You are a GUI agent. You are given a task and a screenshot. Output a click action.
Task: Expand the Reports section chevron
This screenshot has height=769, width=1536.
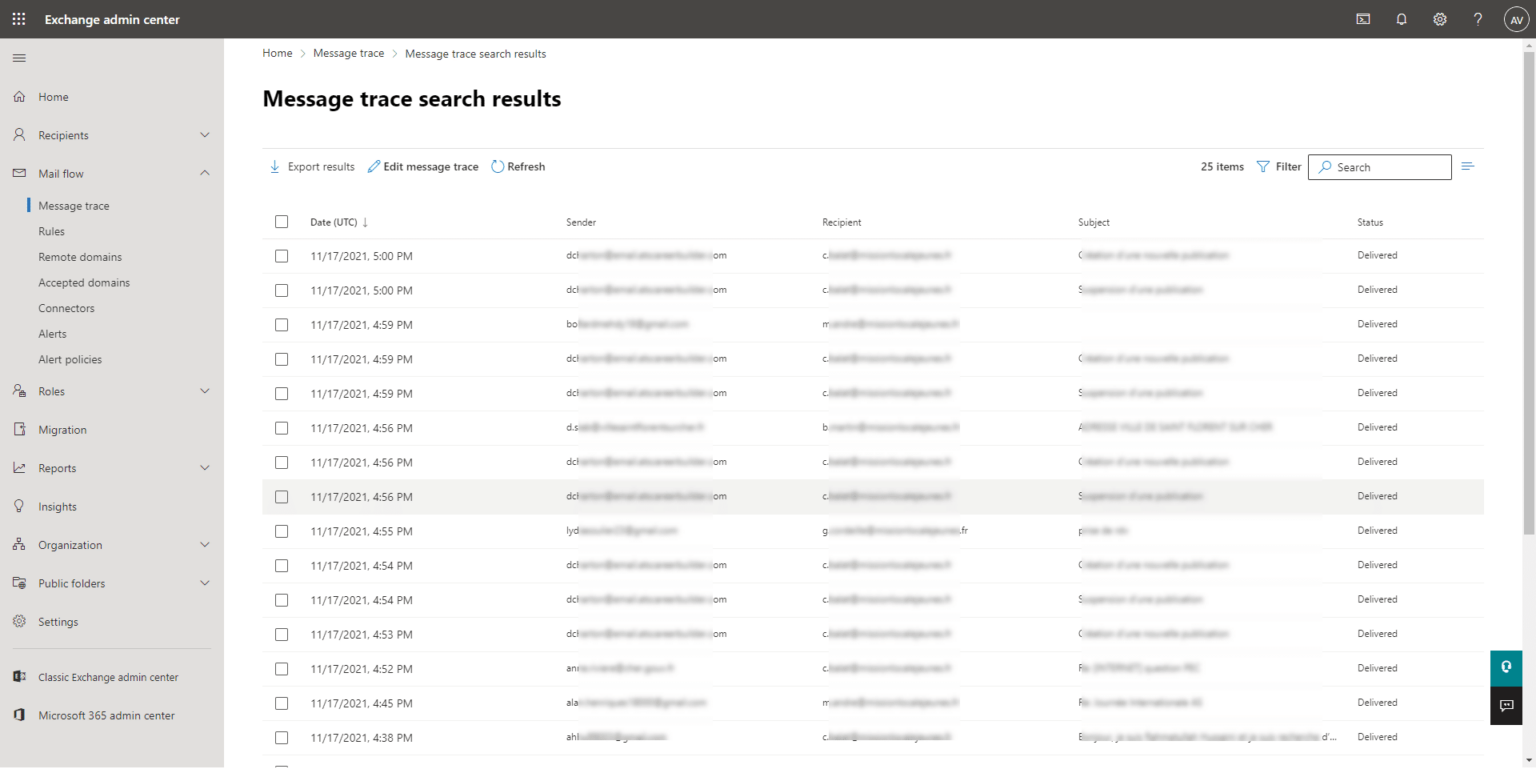coord(205,468)
